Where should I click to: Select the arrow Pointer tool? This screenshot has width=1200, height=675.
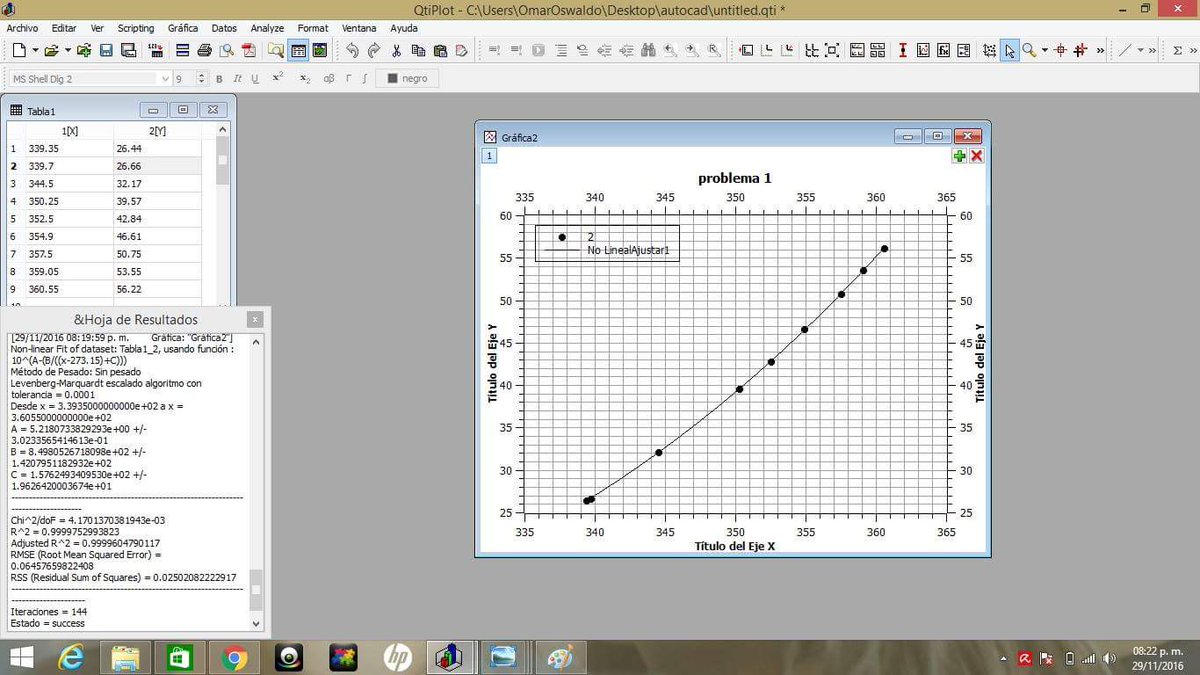(1011, 50)
